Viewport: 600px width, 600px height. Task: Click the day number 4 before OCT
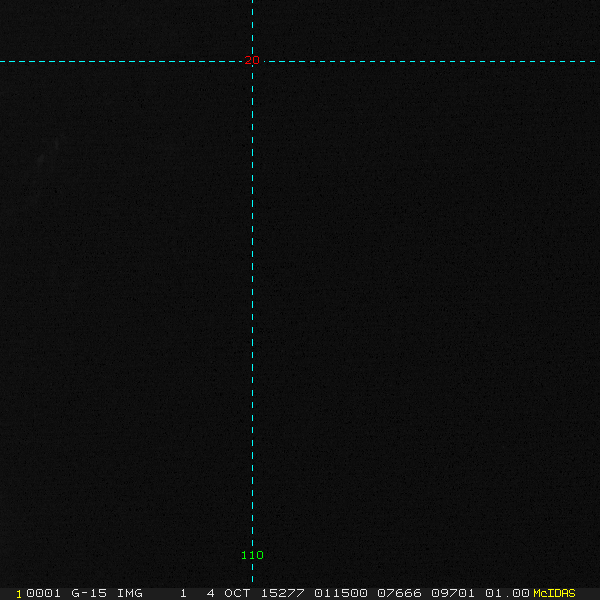[211, 593]
